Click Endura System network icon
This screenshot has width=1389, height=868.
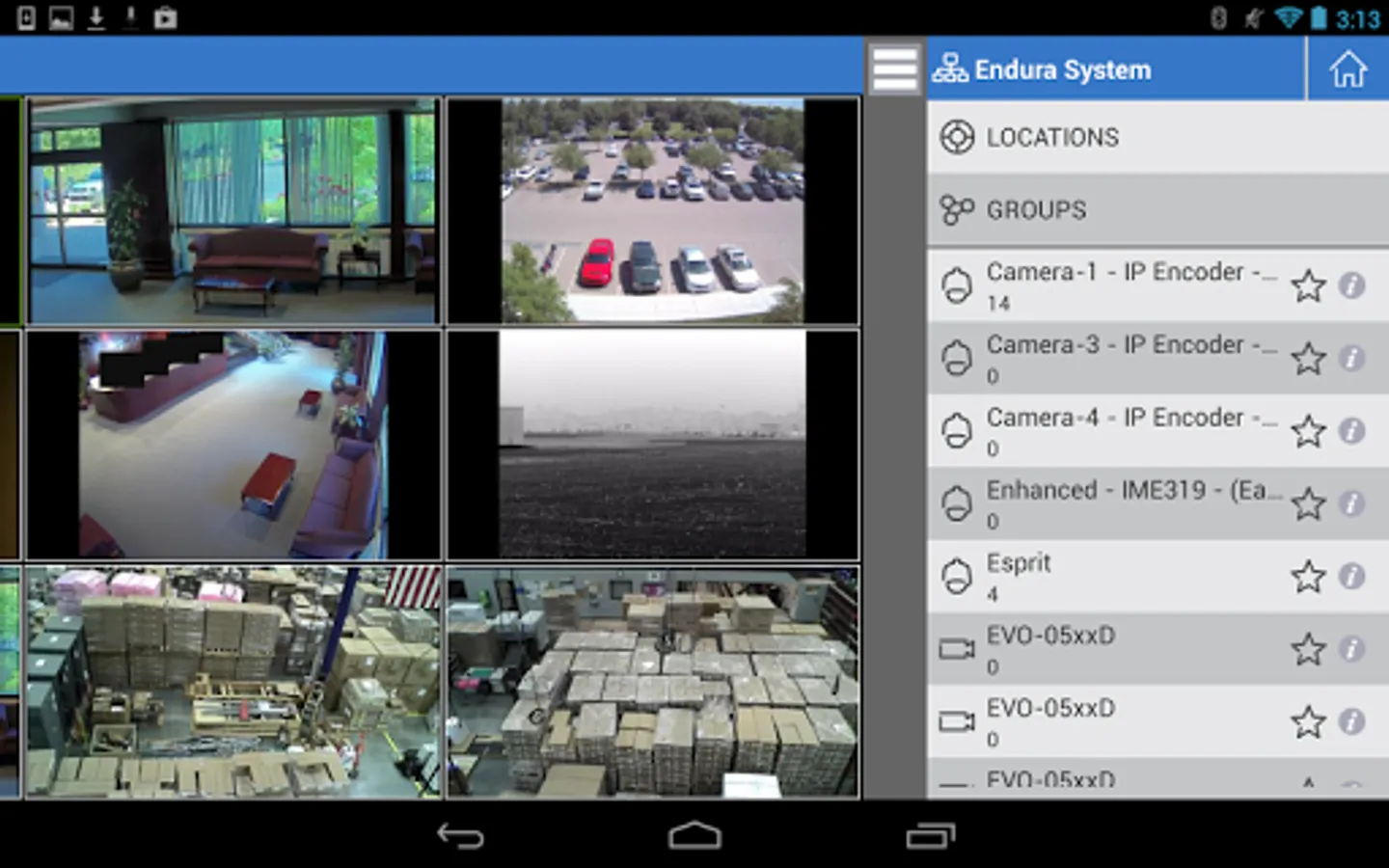(x=950, y=69)
